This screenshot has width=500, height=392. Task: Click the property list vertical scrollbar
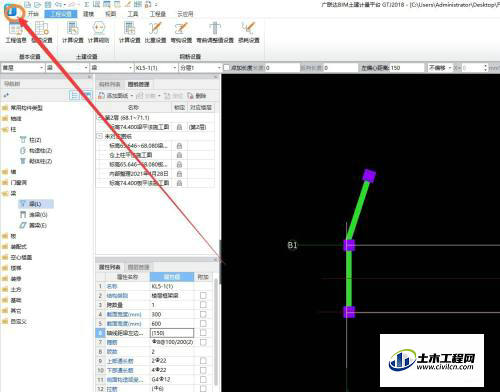[216, 333]
